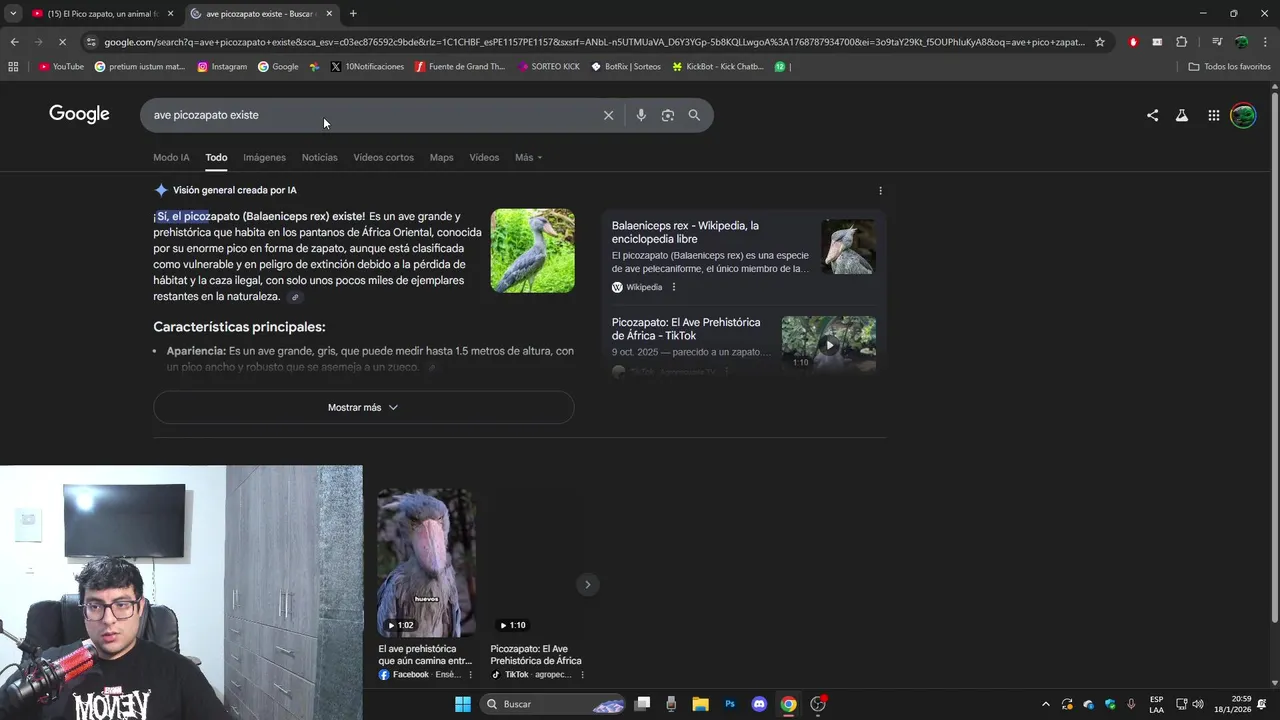The image size is (1280, 720).
Task: Open Chrome extensions puzzle icon
Action: coord(1181,42)
